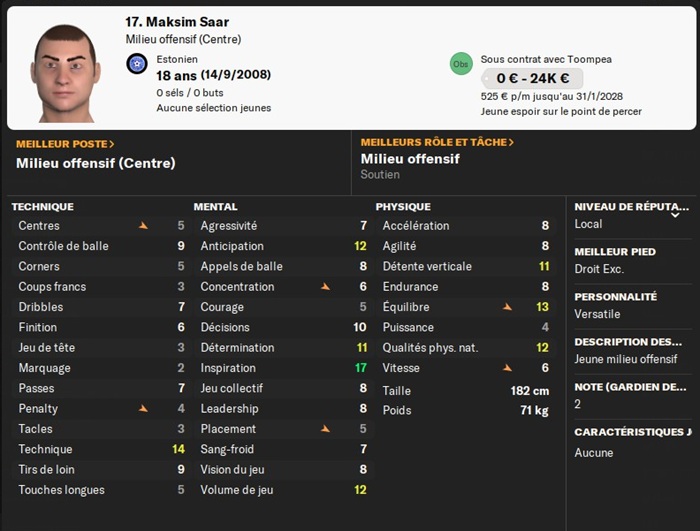Click the Technique column header
700x531 pixels.
[x=42, y=207]
